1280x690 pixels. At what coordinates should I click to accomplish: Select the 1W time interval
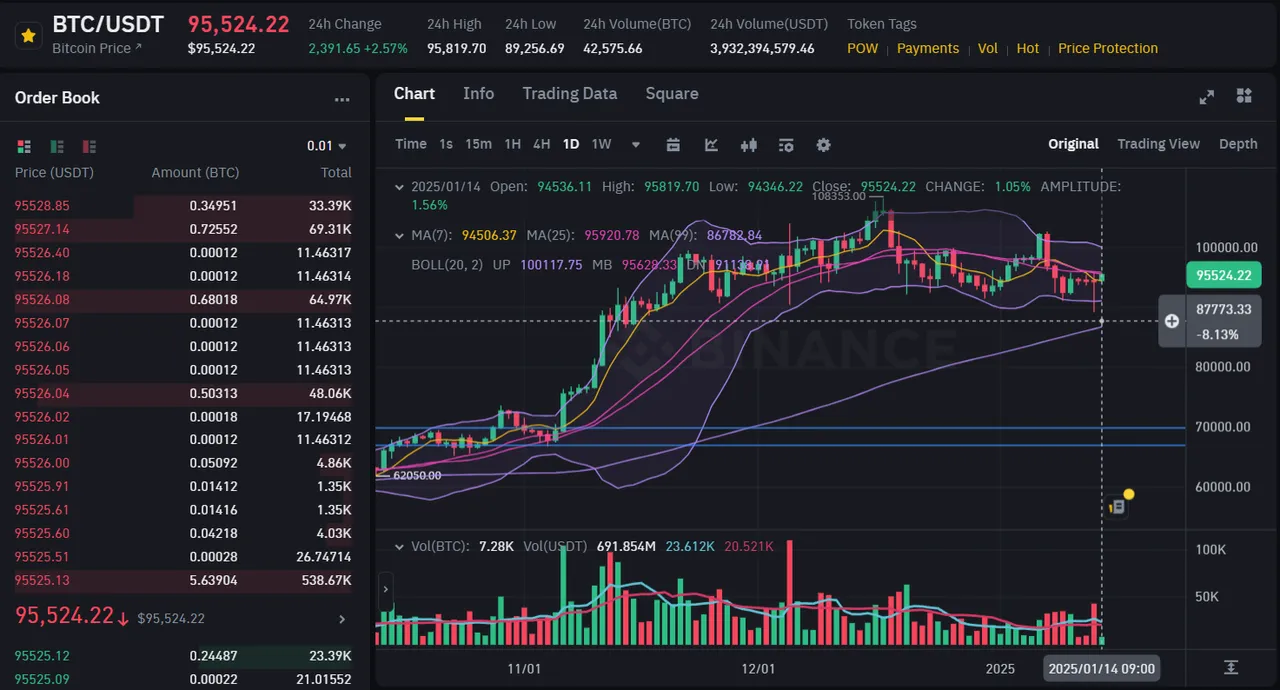[x=601, y=144]
